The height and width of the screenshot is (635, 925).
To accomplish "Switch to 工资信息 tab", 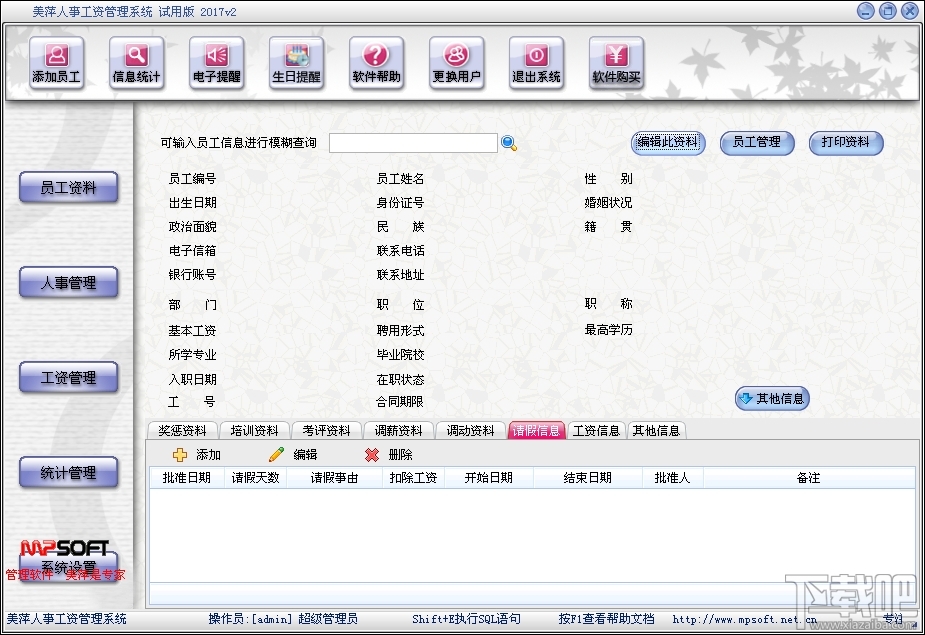I will point(596,431).
